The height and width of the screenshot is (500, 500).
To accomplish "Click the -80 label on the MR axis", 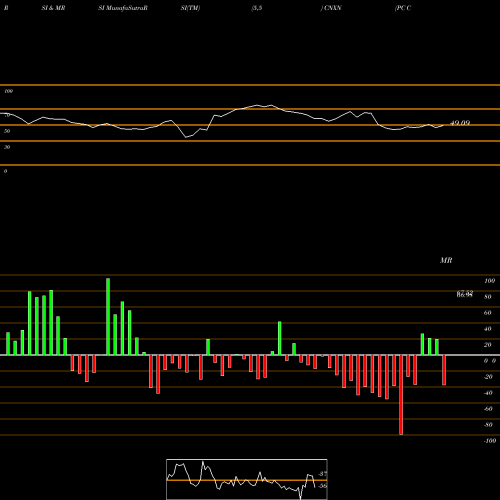I will (x=488, y=425).
